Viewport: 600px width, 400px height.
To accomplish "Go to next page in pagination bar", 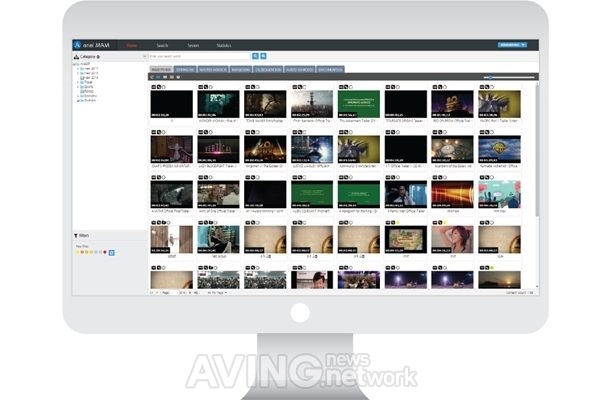I will click(x=191, y=293).
